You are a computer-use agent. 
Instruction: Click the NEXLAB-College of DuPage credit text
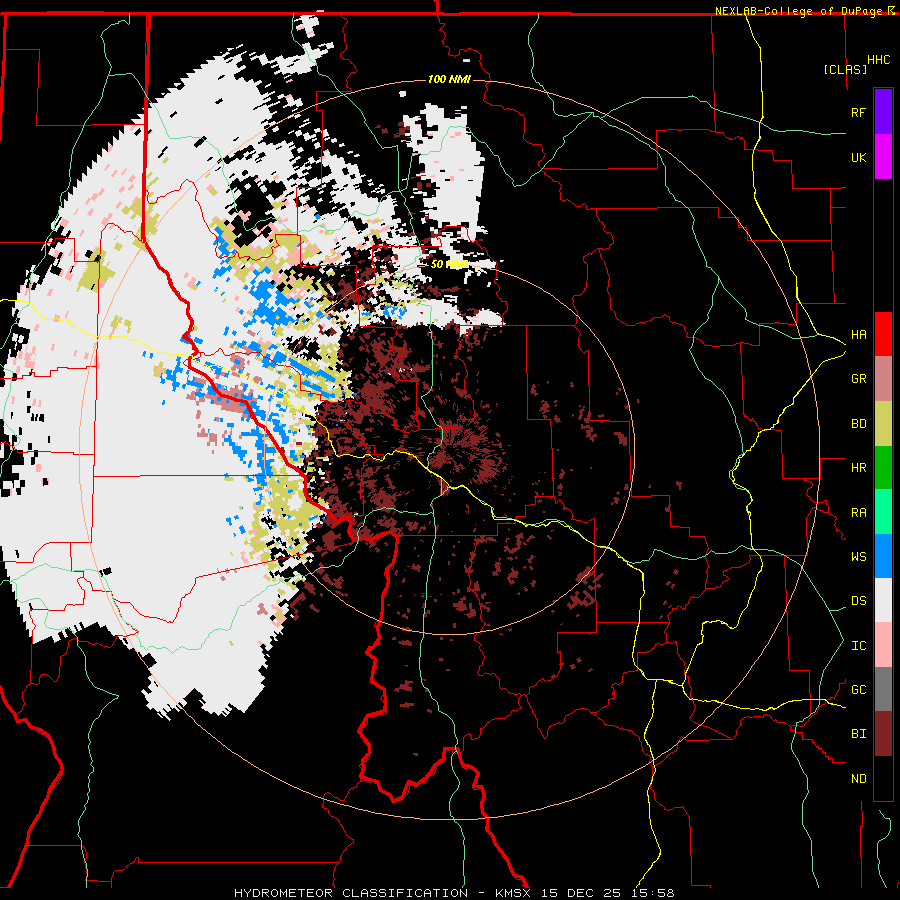tap(800, 11)
